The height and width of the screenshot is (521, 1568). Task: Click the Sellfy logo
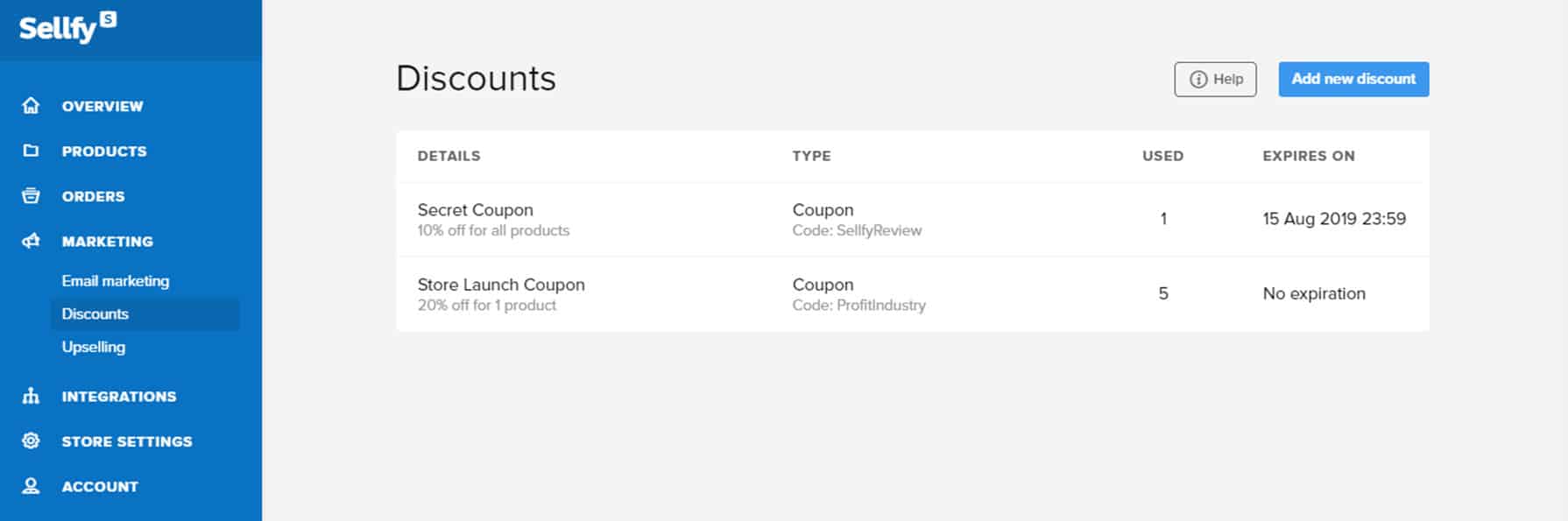click(67, 27)
